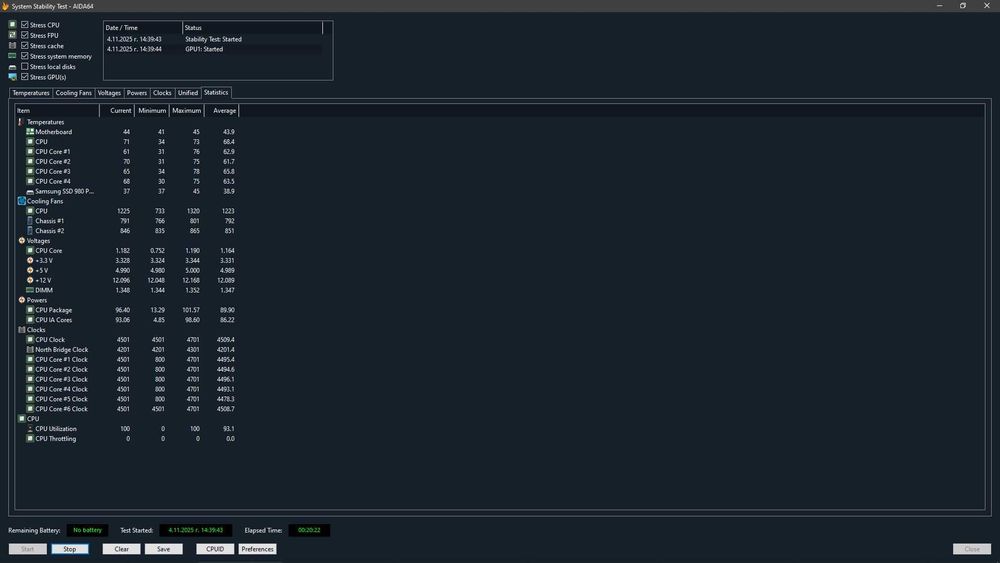Toggle Stress system memory checkbox

pyautogui.click(x=25, y=56)
